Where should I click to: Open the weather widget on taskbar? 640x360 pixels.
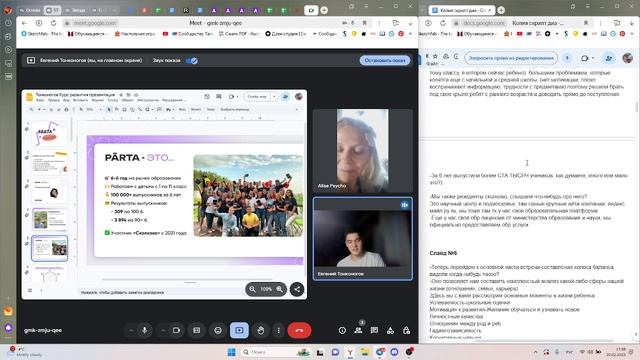(x=24, y=352)
